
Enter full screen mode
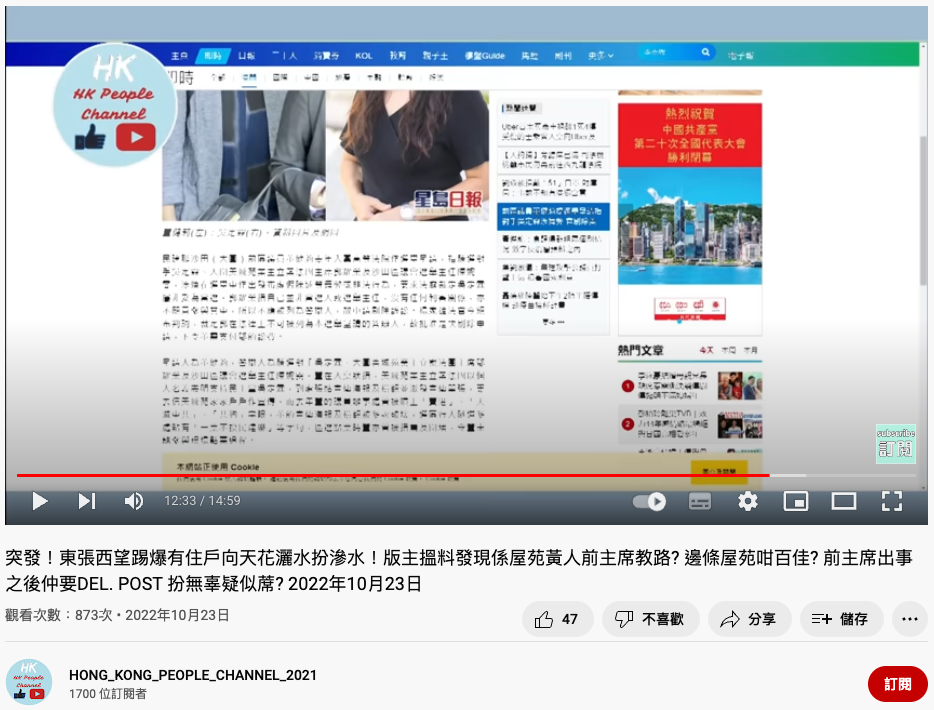[891, 502]
